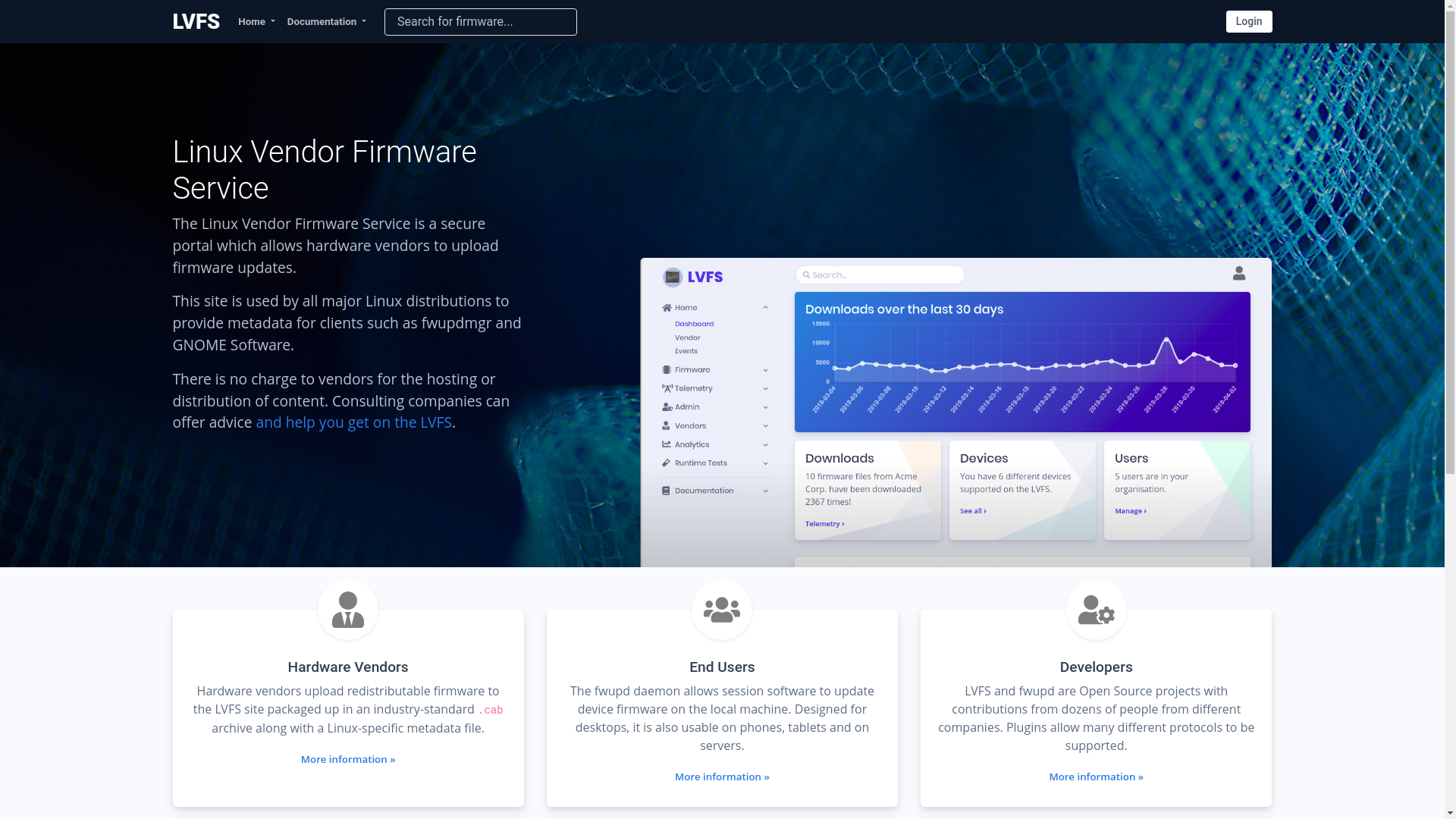Image resolution: width=1456 pixels, height=819 pixels.
Task: Click 'See all ›' link in Devices card
Action: coord(973,511)
